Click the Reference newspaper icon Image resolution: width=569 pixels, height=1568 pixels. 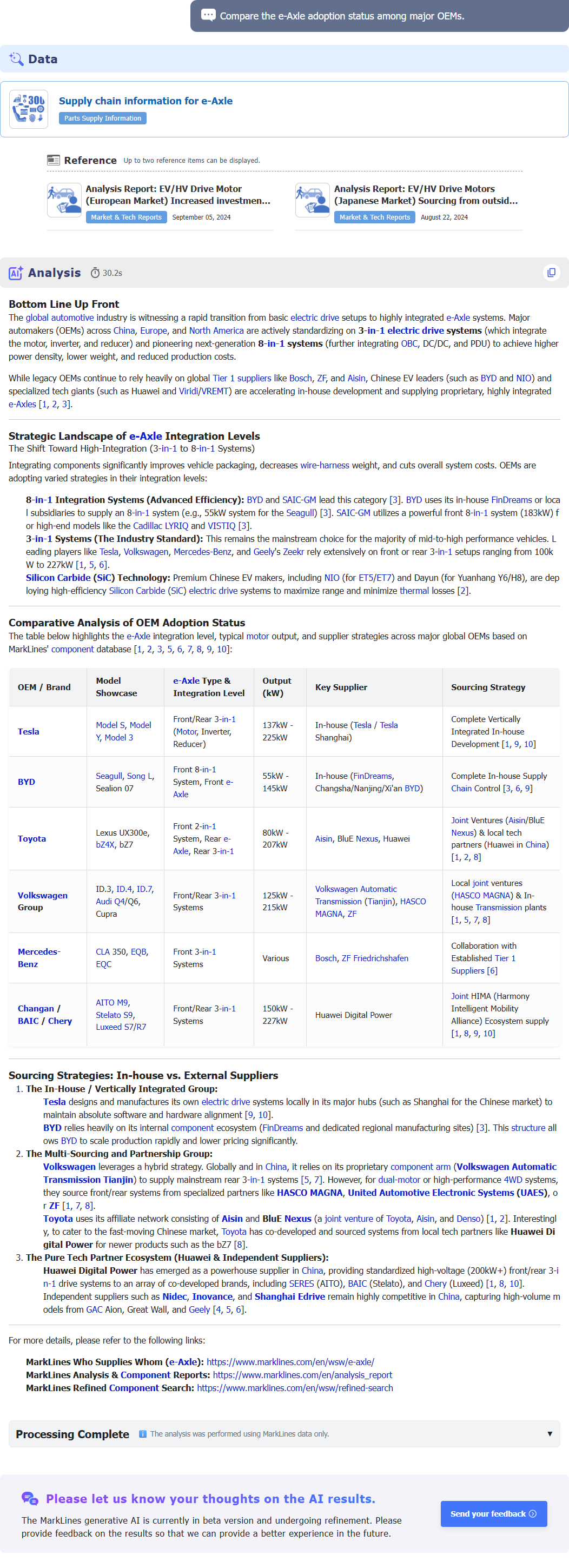[x=54, y=160]
